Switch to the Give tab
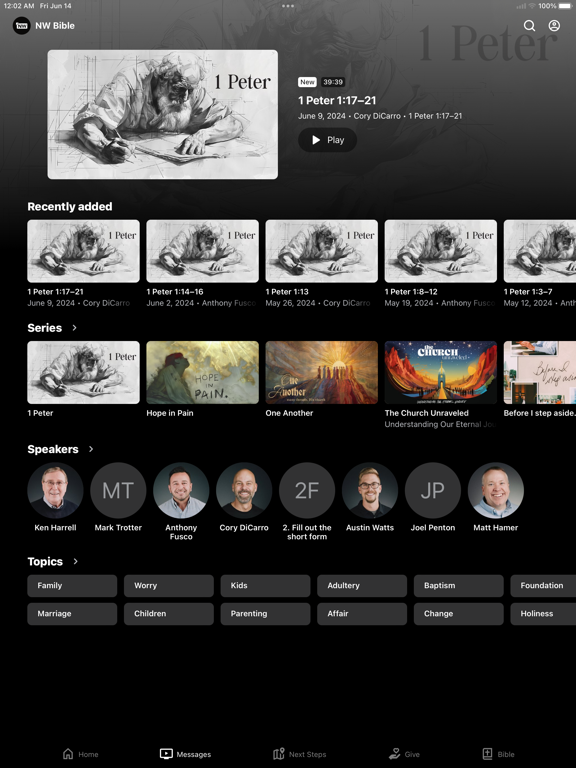 pos(404,754)
